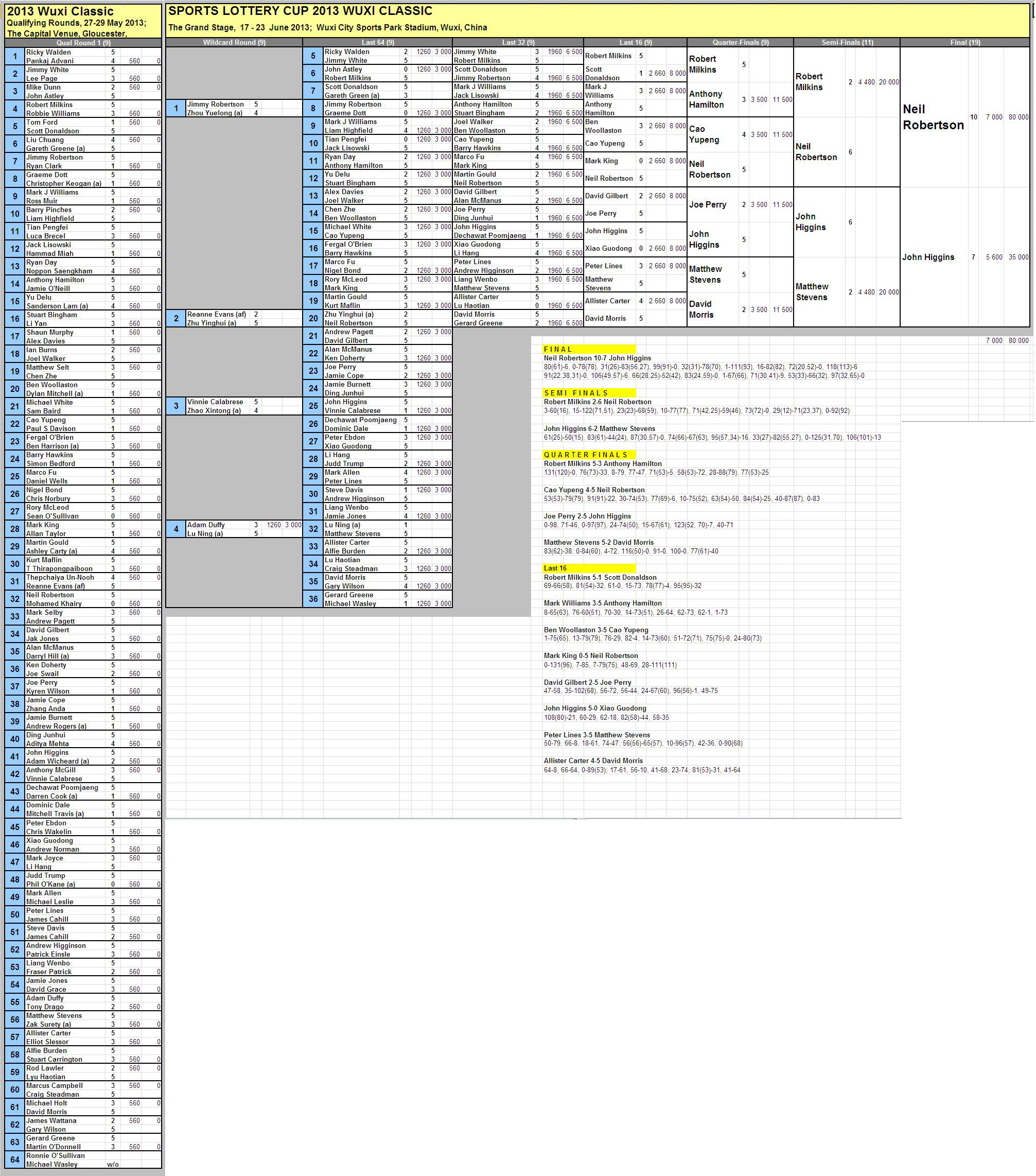Select 'Michael Wasley' in qualifying match 64
The image size is (1036, 1176).
point(52,1164)
